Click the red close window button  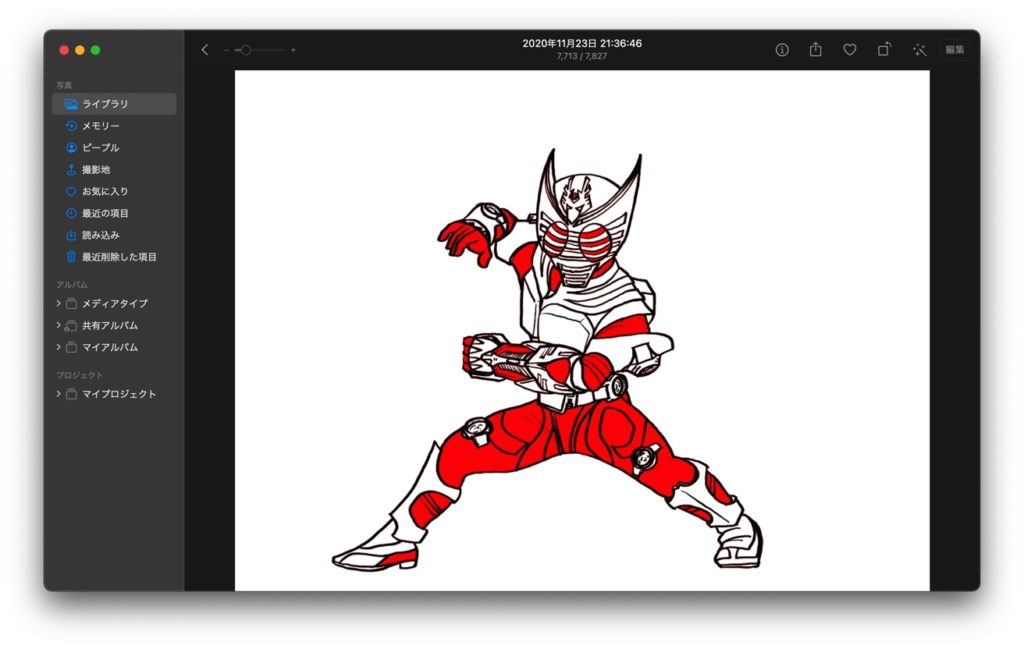click(x=64, y=50)
